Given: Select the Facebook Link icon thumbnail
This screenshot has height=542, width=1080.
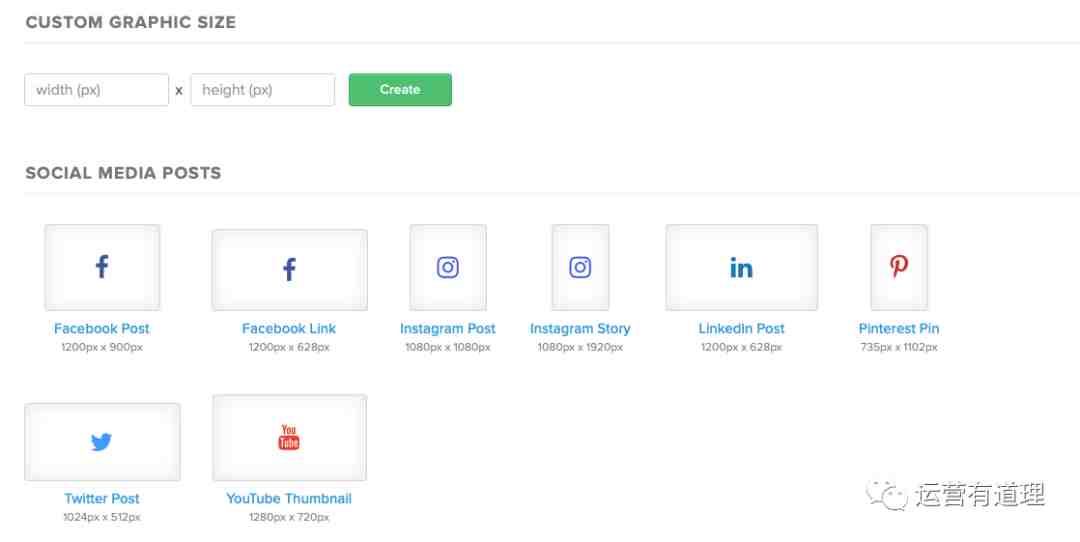Looking at the screenshot, I should [289, 269].
